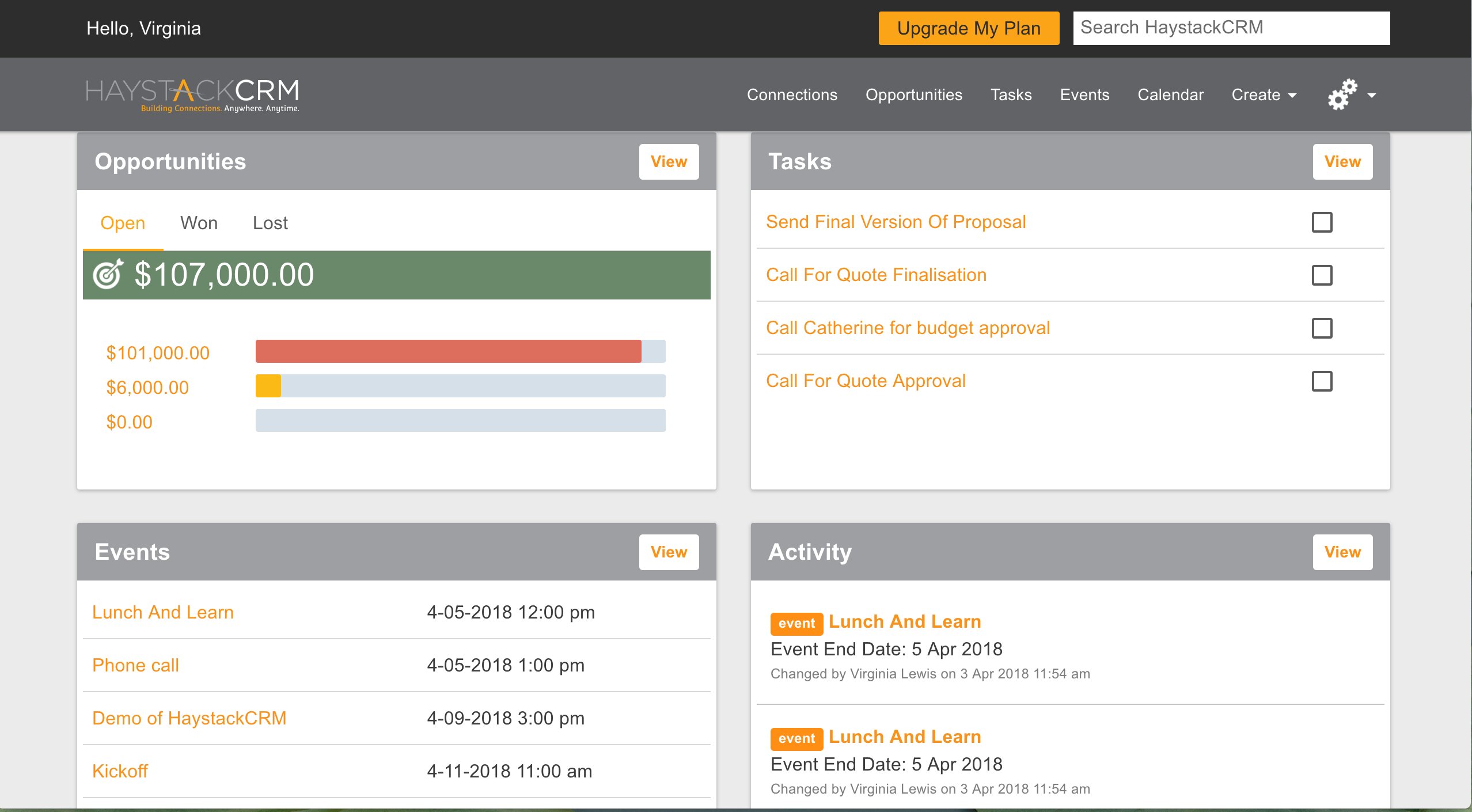Click the red $101,000.00 progress bar
The image size is (1472, 812).
pos(448,351)
